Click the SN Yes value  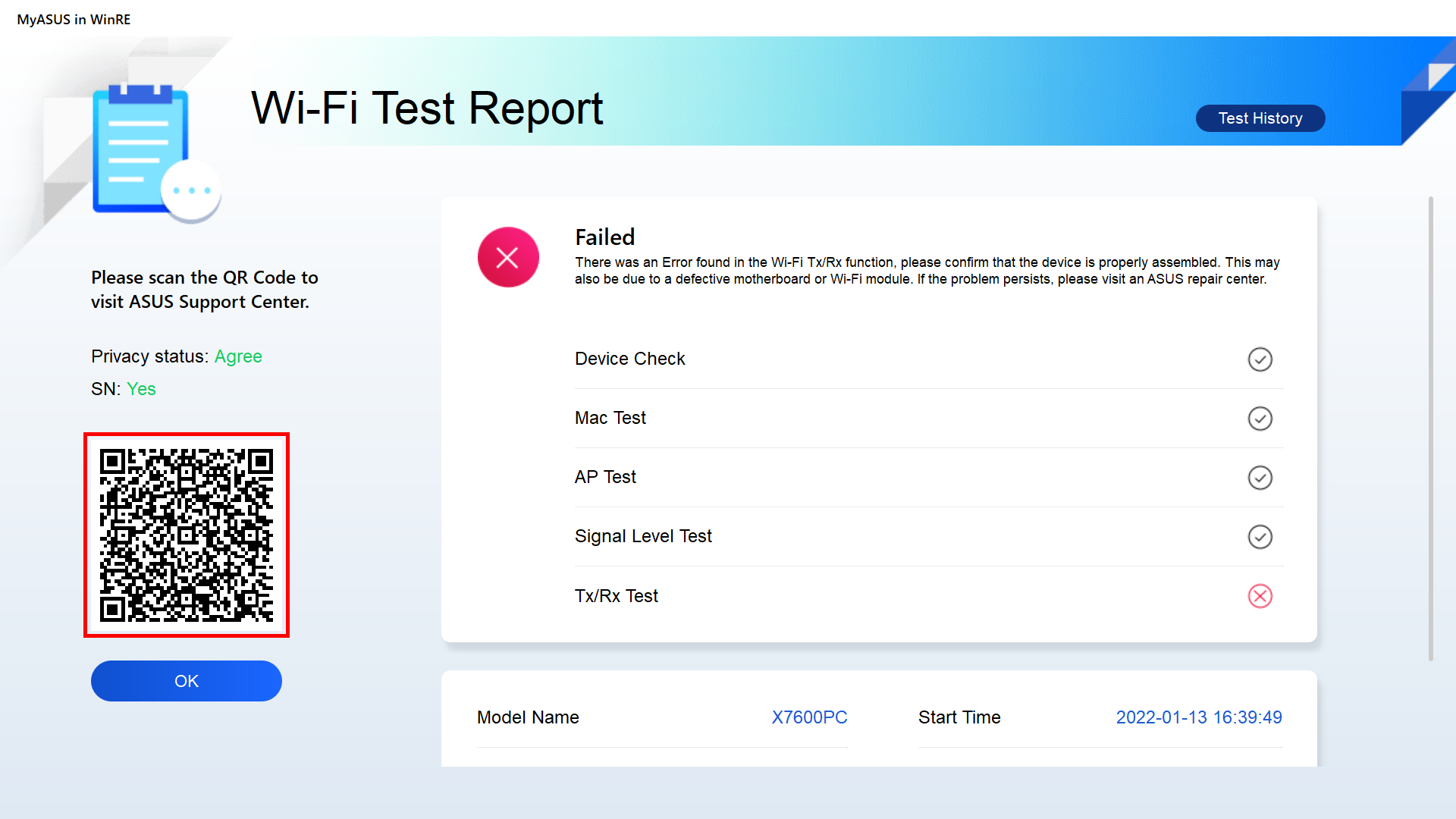141,389
